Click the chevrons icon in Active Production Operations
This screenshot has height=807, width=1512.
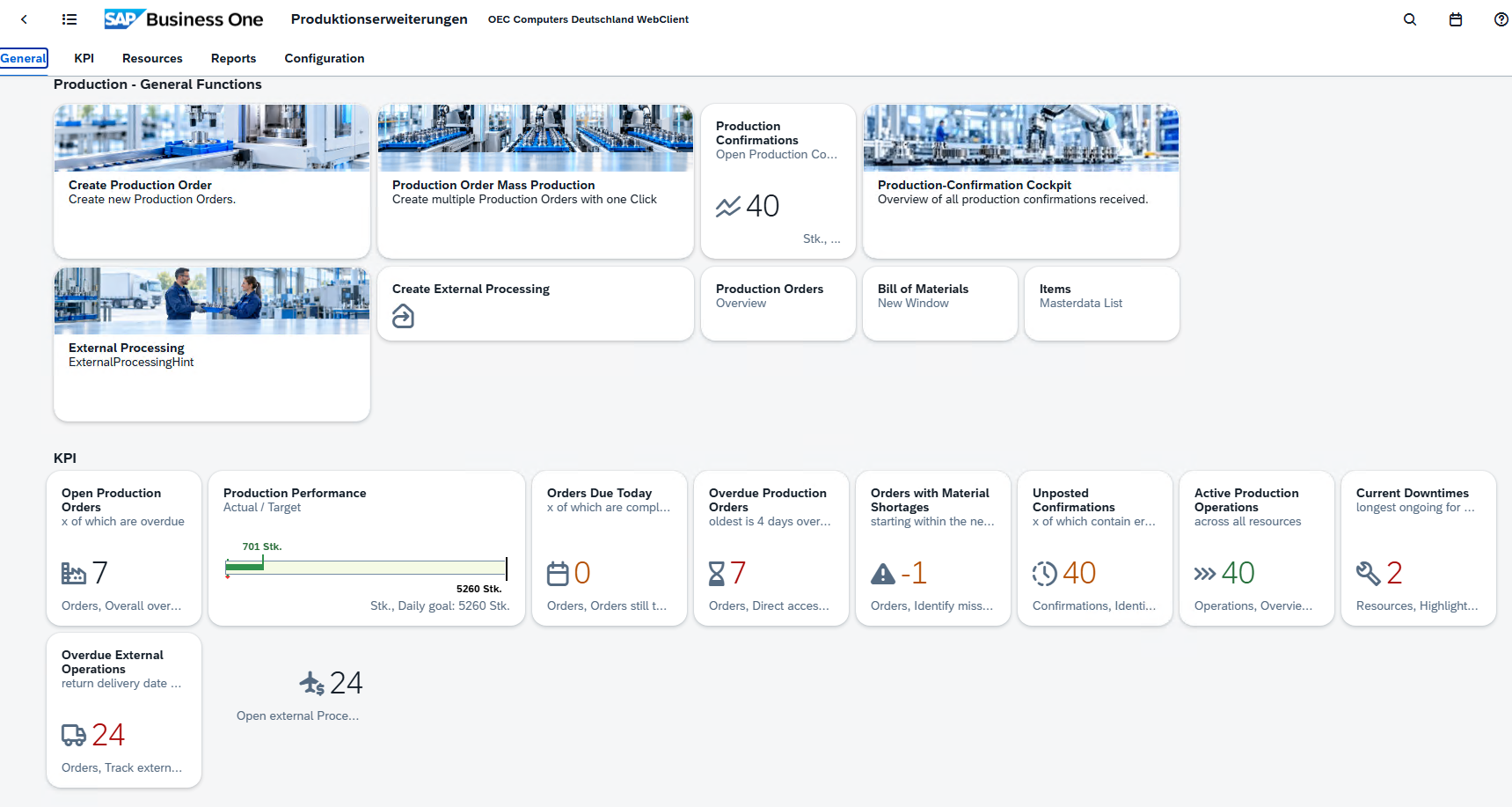tap(1205, 574)
